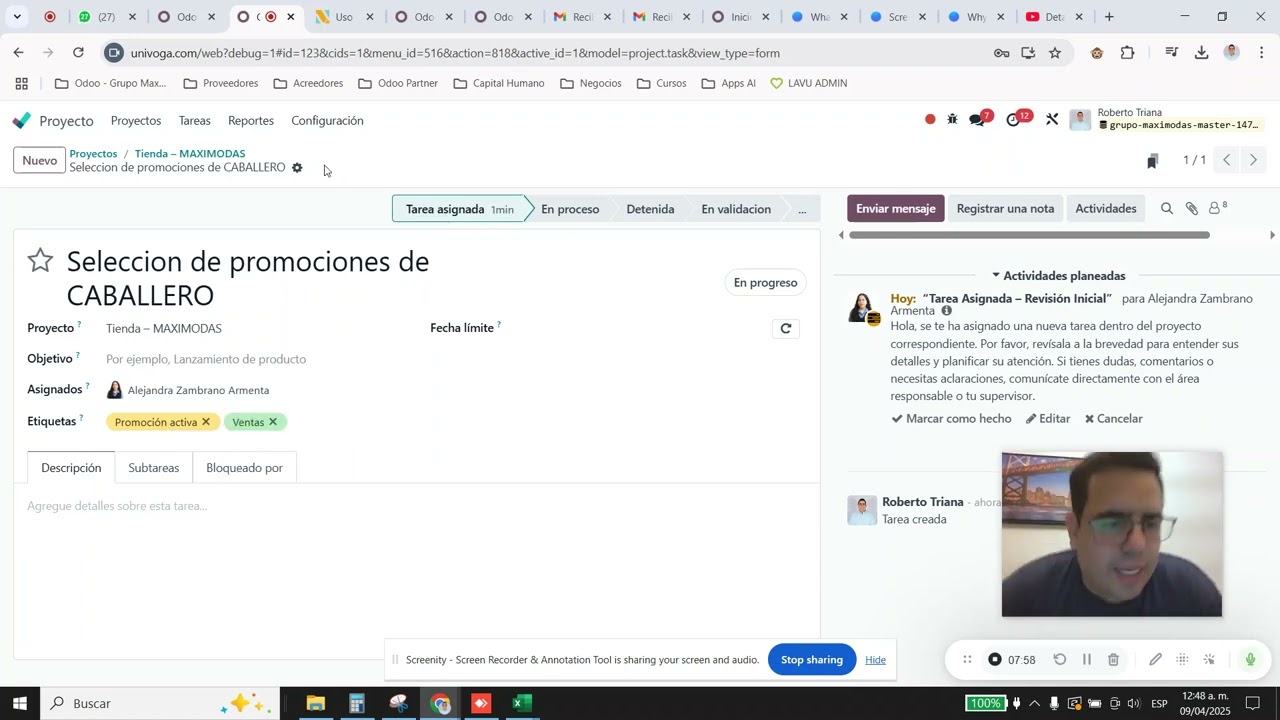Create a new record with Nuevo
The width and height of the screenshot is (1280, 720).
pos(40,160)
